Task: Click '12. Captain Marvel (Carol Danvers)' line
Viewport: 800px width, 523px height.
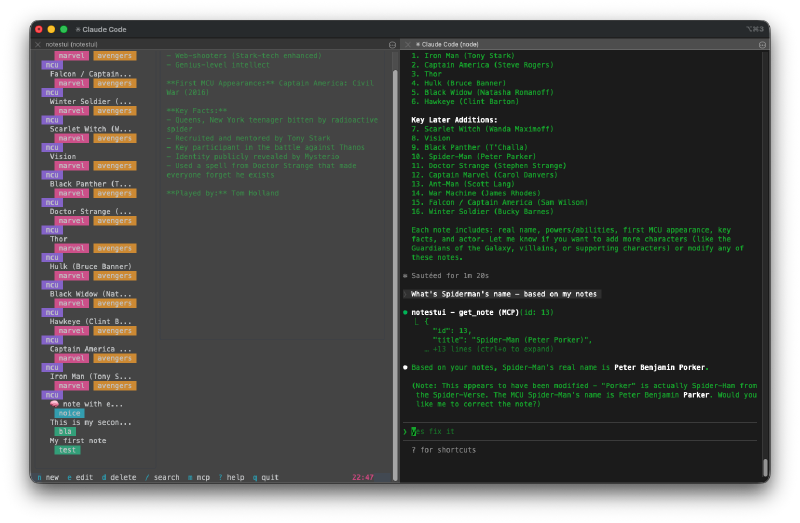Action: tap(484, 175)
